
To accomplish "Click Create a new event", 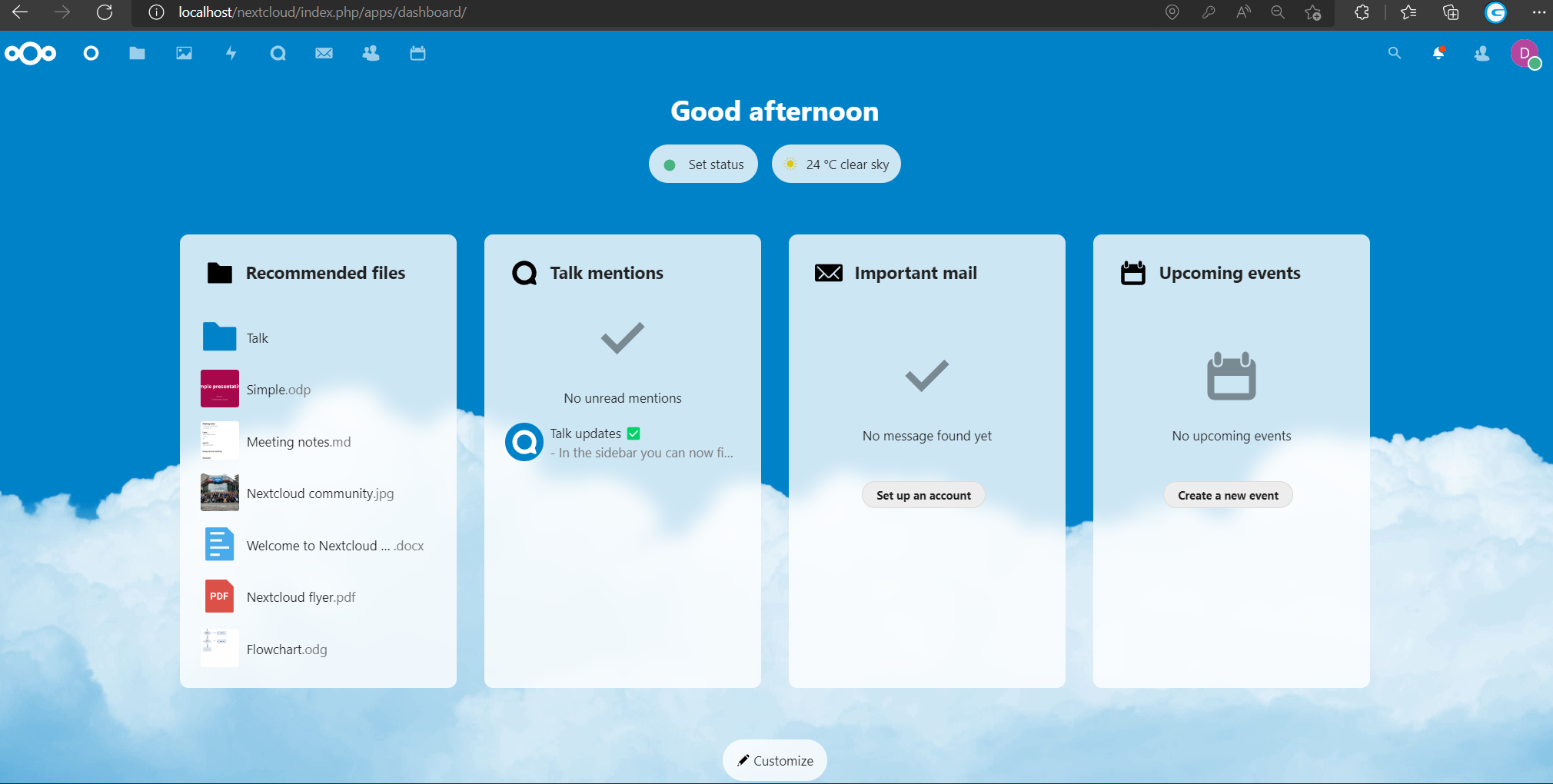I will pos(1228,495).
